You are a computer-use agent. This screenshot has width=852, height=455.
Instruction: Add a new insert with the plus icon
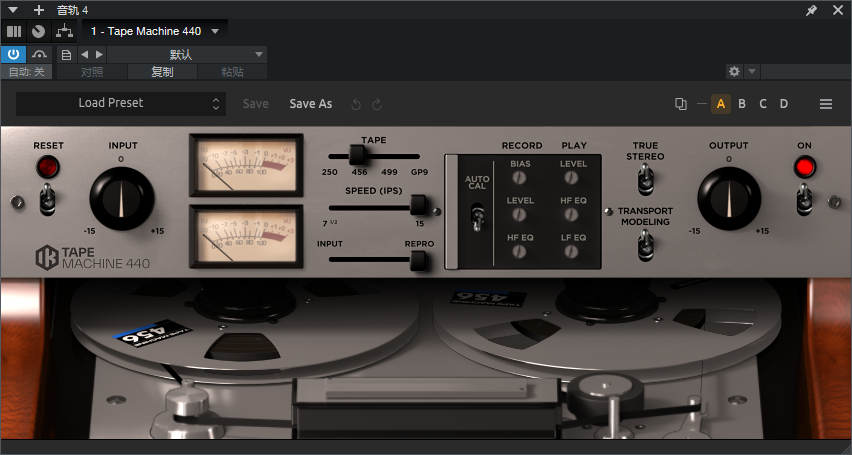click(x=39, y=10)
